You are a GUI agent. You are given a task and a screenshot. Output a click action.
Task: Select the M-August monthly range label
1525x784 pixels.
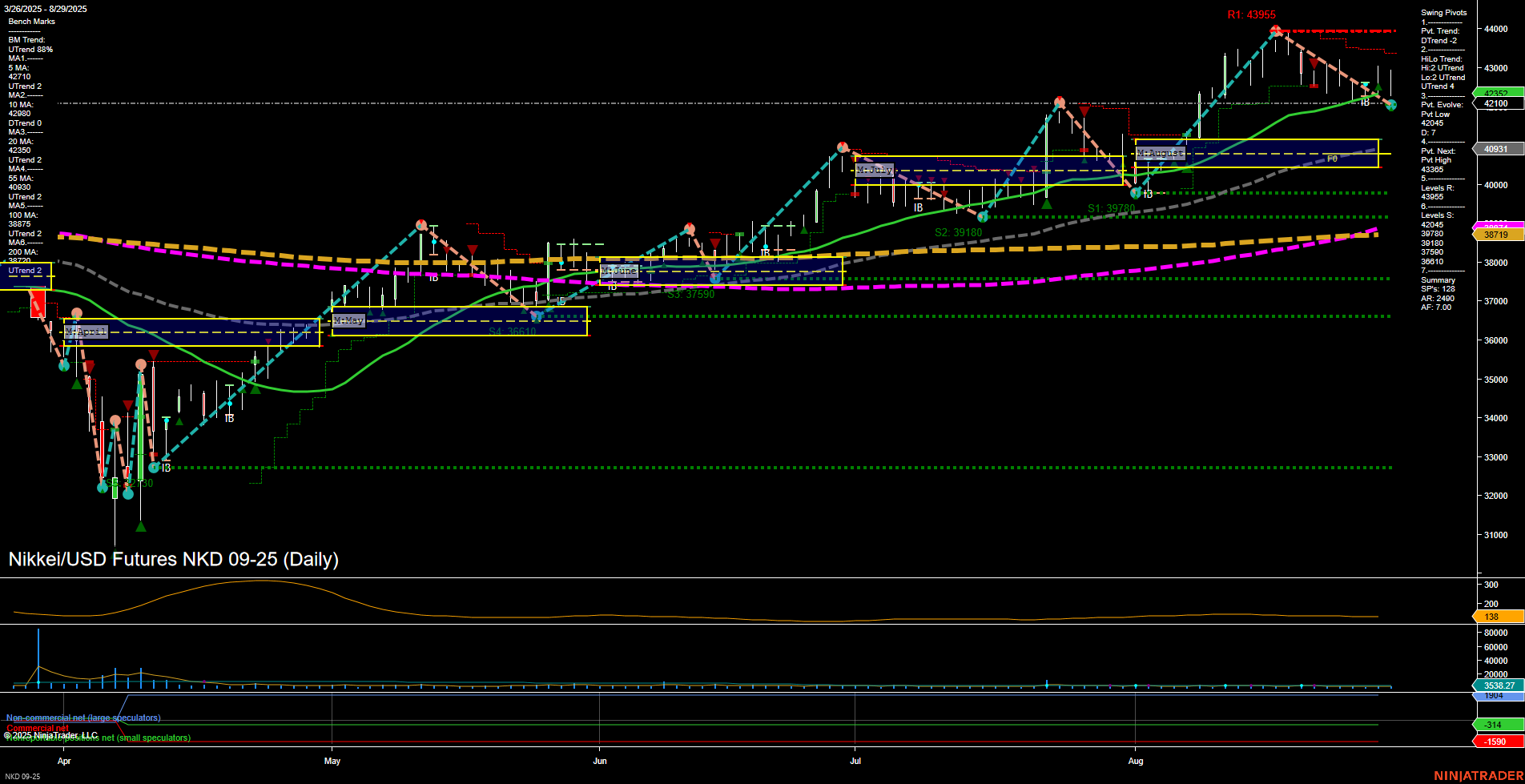tap(1161, 154)
